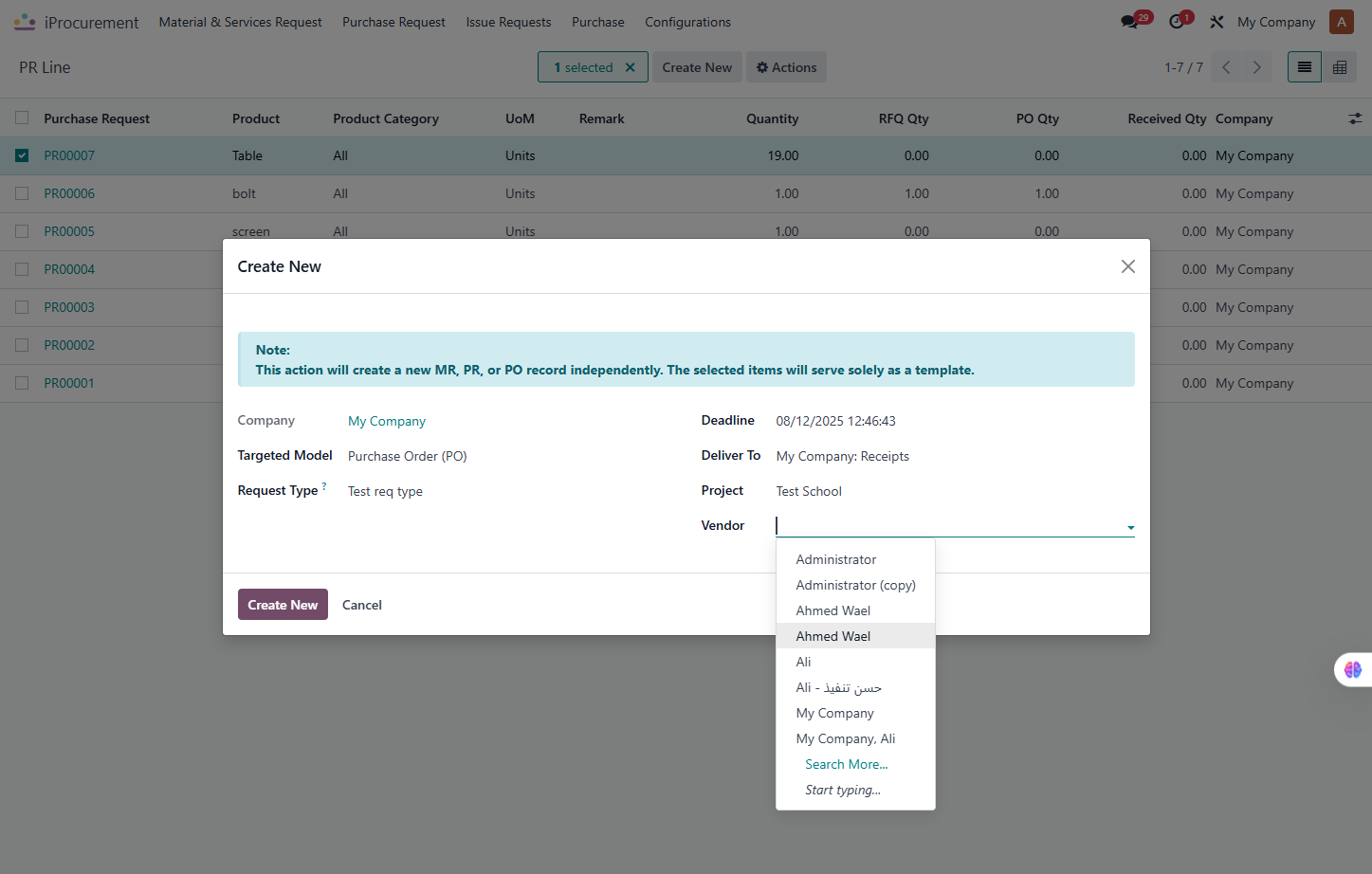
Task: Open the My Company link in dialog
Action: click(x=387, y=421)
